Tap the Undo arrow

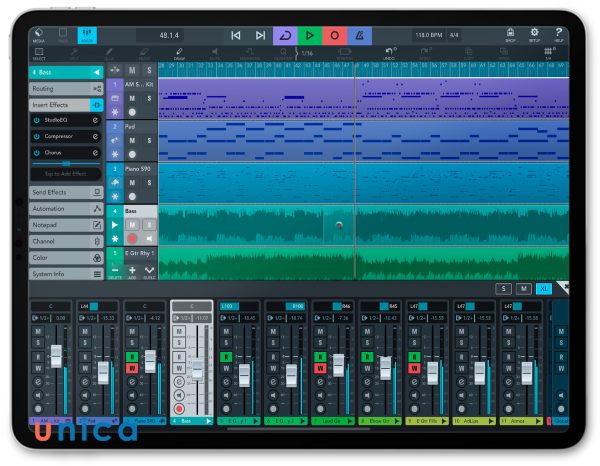coord(390,54)
